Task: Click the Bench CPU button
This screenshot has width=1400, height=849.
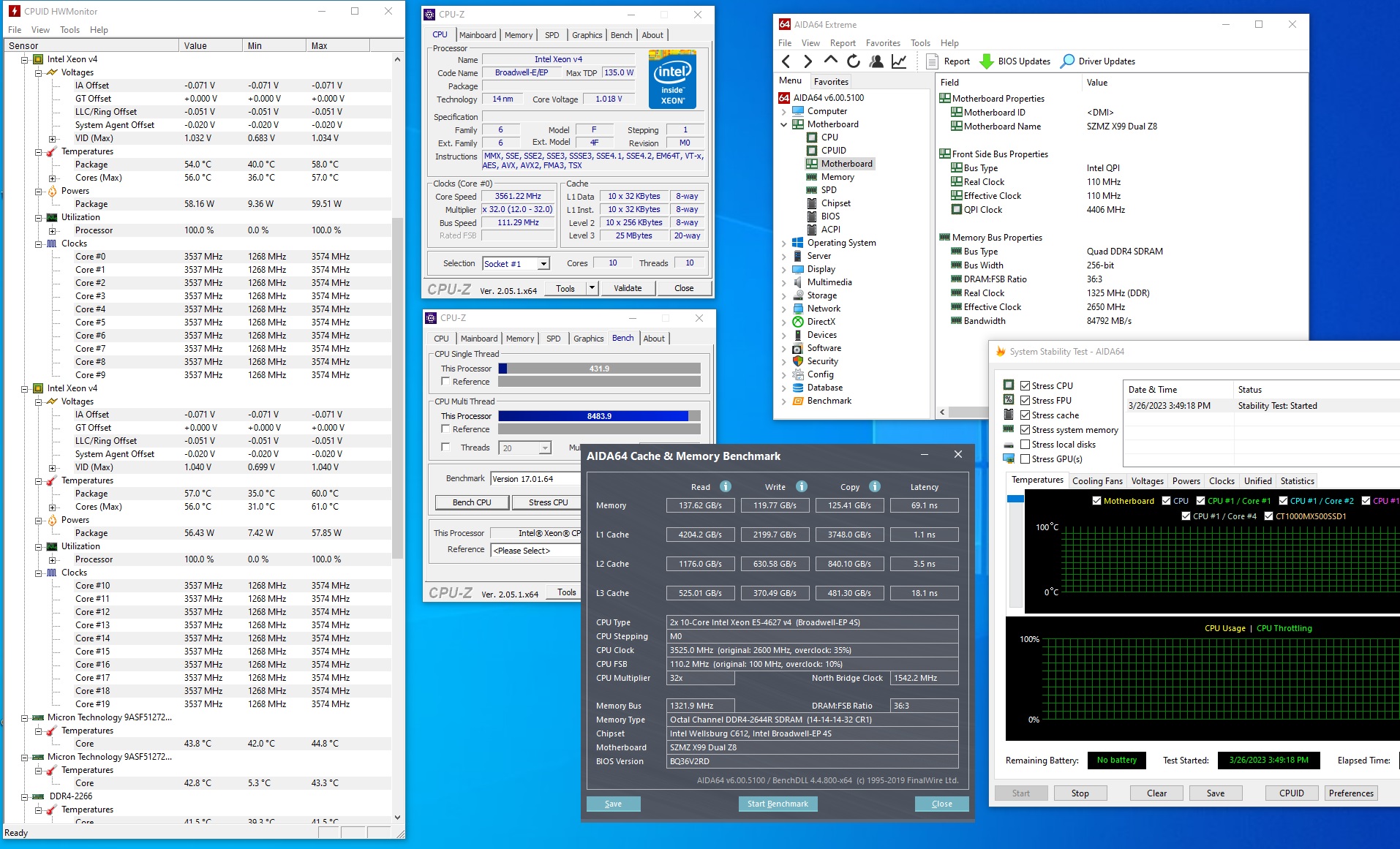Action: [x=472, y=502]
